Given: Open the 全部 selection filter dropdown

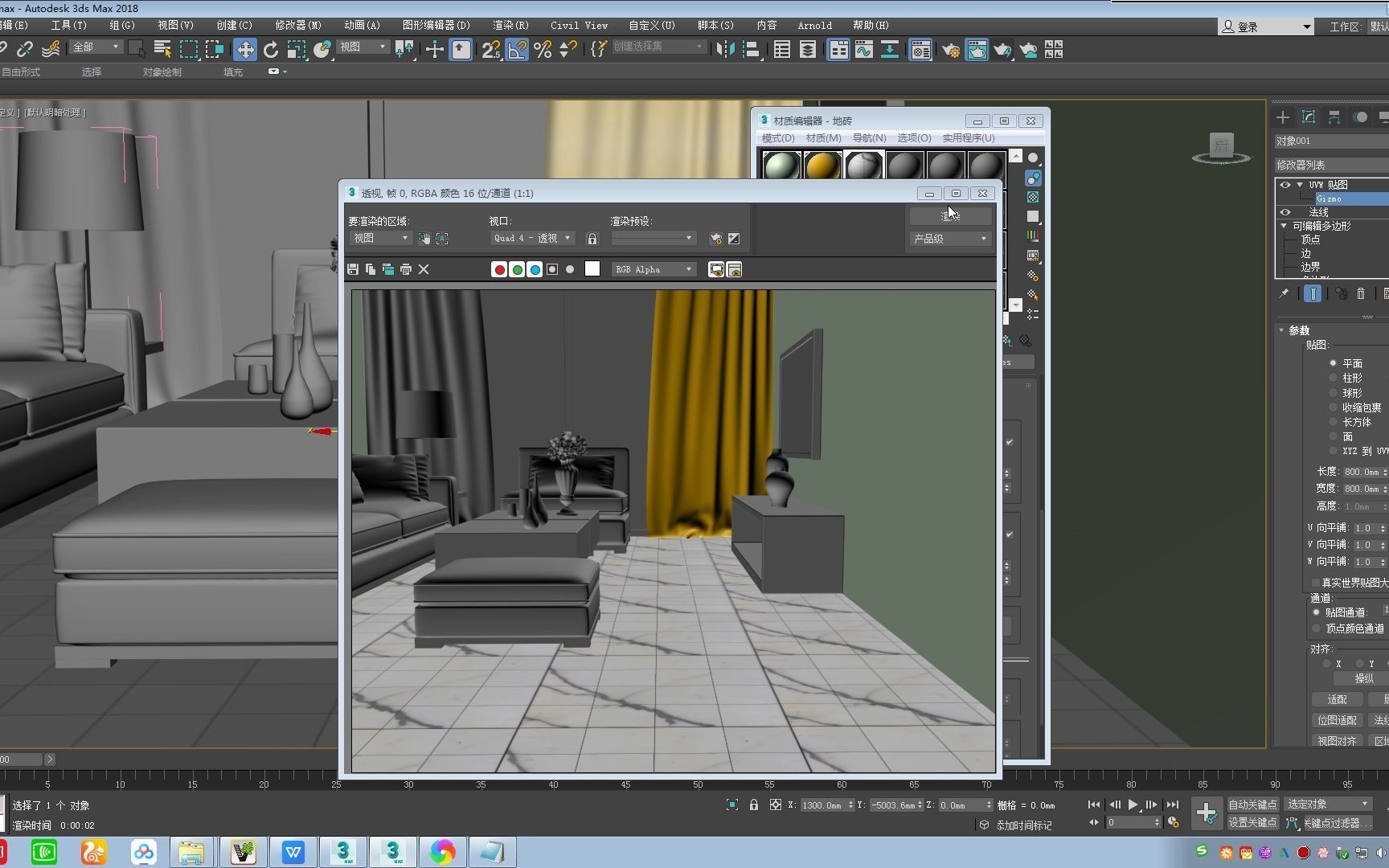Looking at the screenshot, I should 96,47.
